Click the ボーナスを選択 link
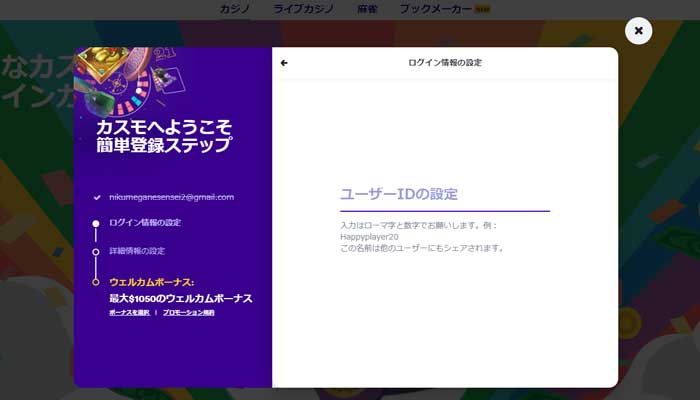Image resolution: width=700 pixels, height=400 pixels. pyautogui.click(x=129, y=312)
